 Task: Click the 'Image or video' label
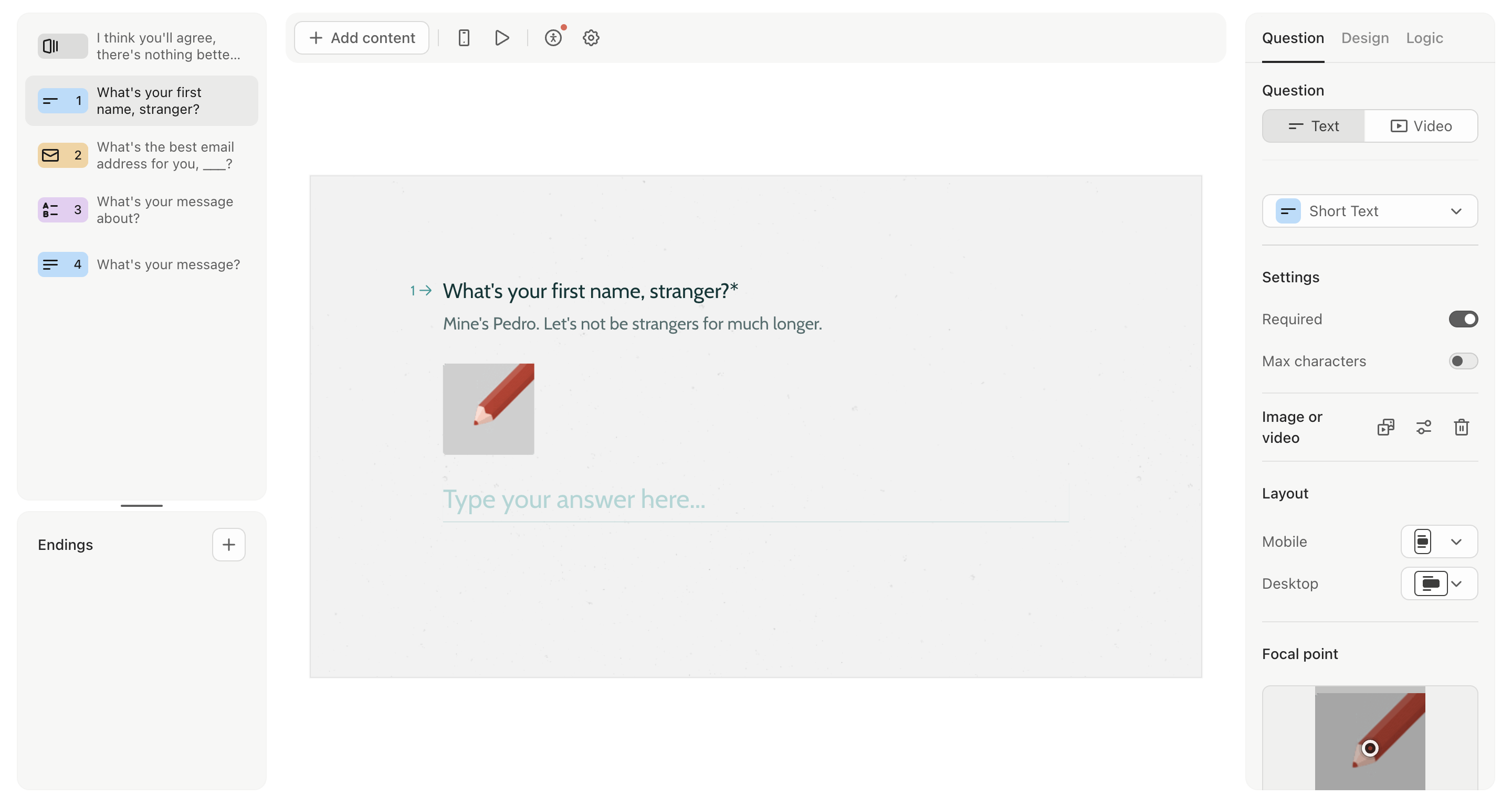[1292, 427]
